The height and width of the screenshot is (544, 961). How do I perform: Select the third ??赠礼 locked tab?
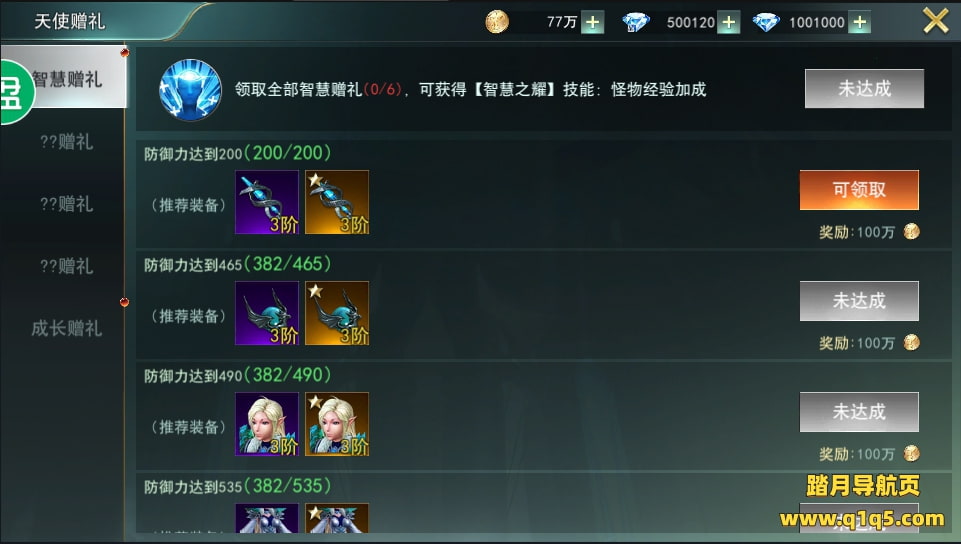click(x=66, y=266)
